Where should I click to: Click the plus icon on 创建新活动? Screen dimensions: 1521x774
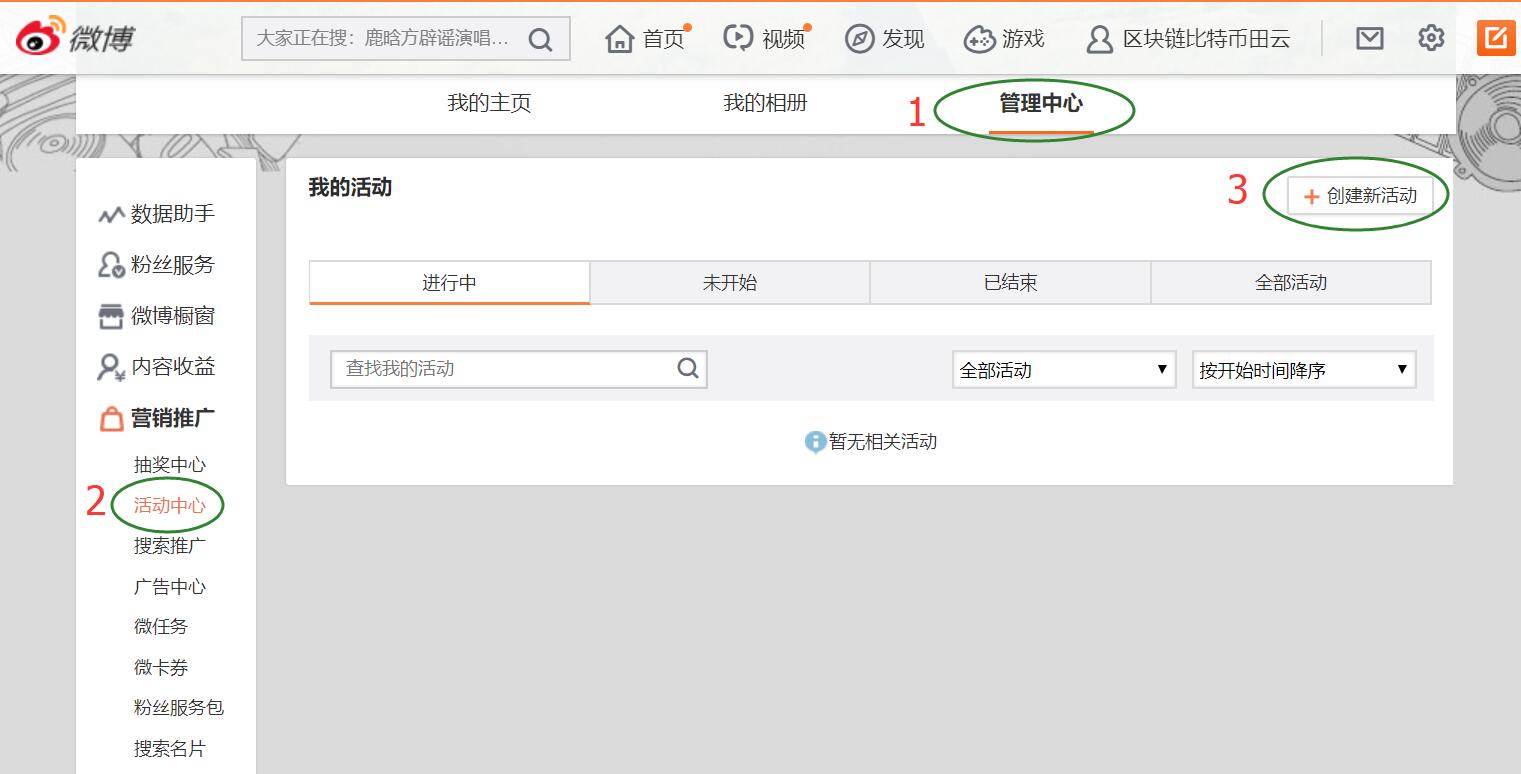point(1311,197)
